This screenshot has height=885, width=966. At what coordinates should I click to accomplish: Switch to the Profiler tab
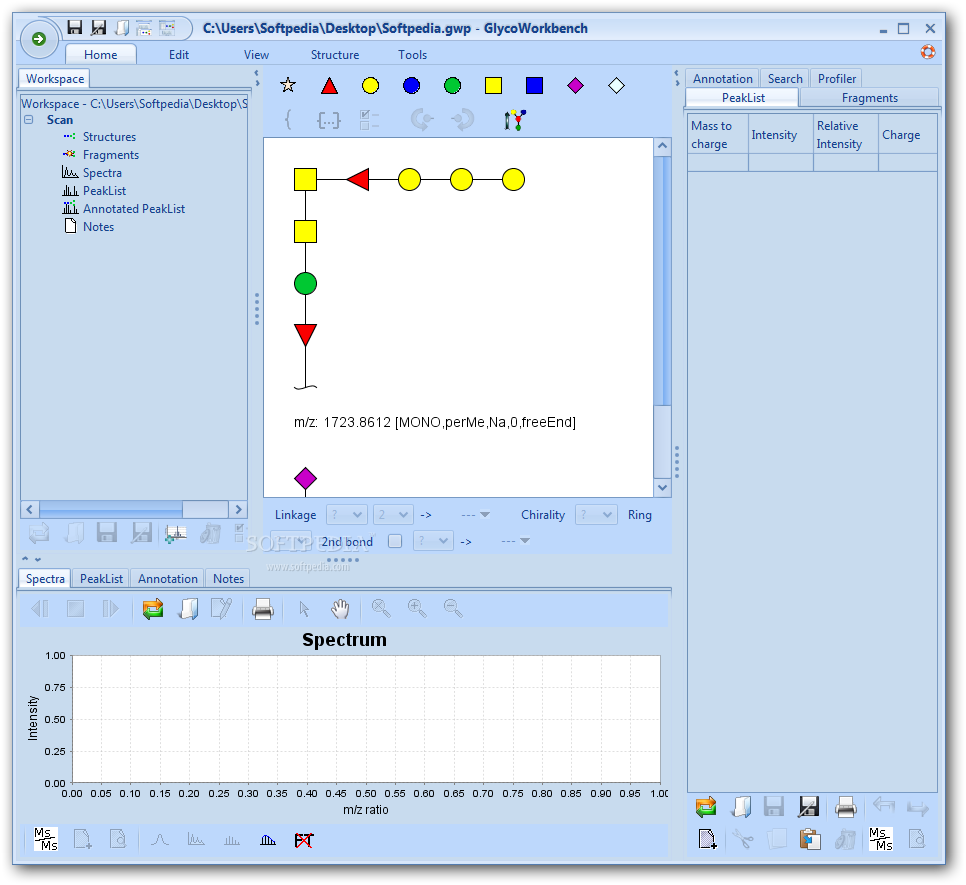(837, 78)
